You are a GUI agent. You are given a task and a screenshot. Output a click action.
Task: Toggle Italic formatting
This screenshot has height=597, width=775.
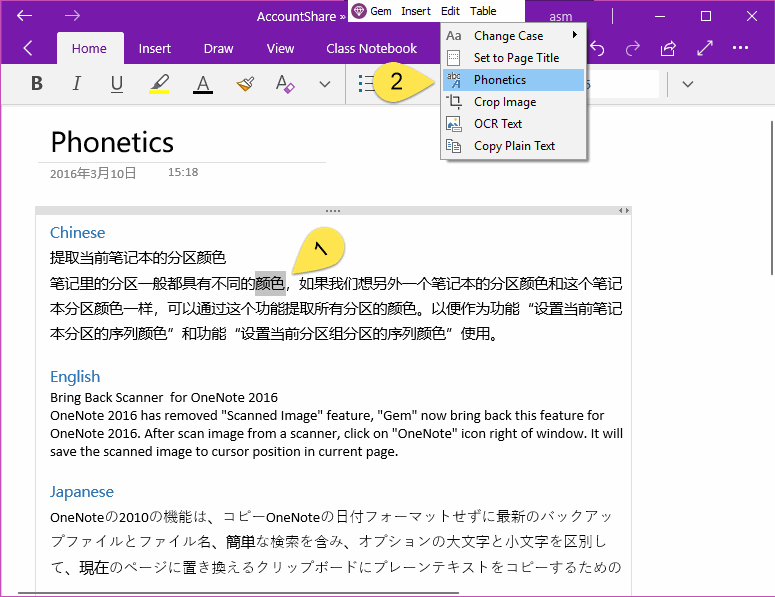tap(77, 84)
